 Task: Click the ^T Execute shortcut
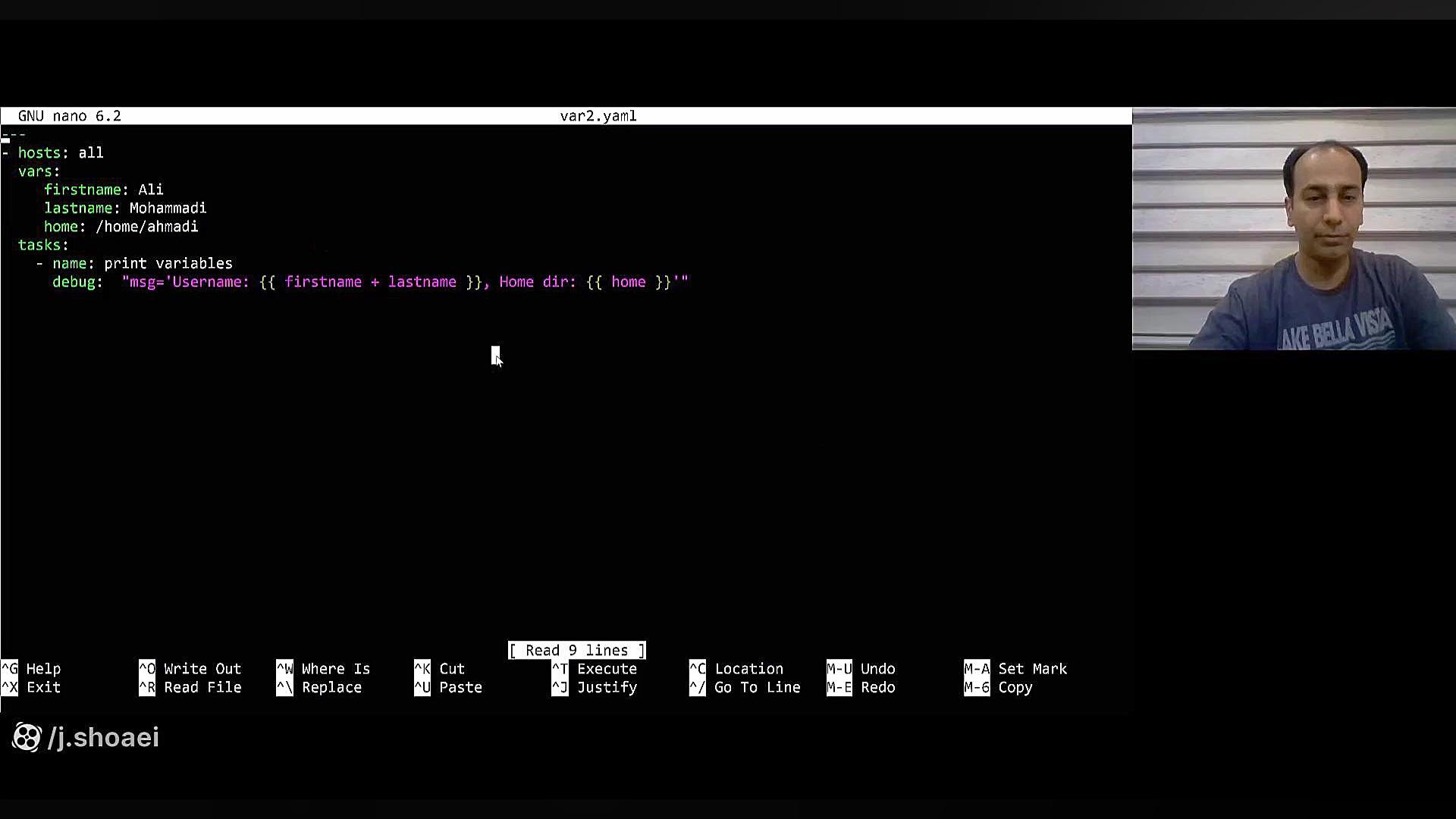(x=595, y=669)
